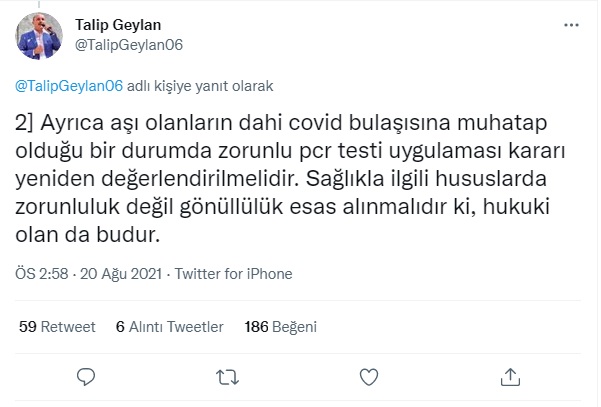Retweet this tweet using the arrows icon

(228, 376)
